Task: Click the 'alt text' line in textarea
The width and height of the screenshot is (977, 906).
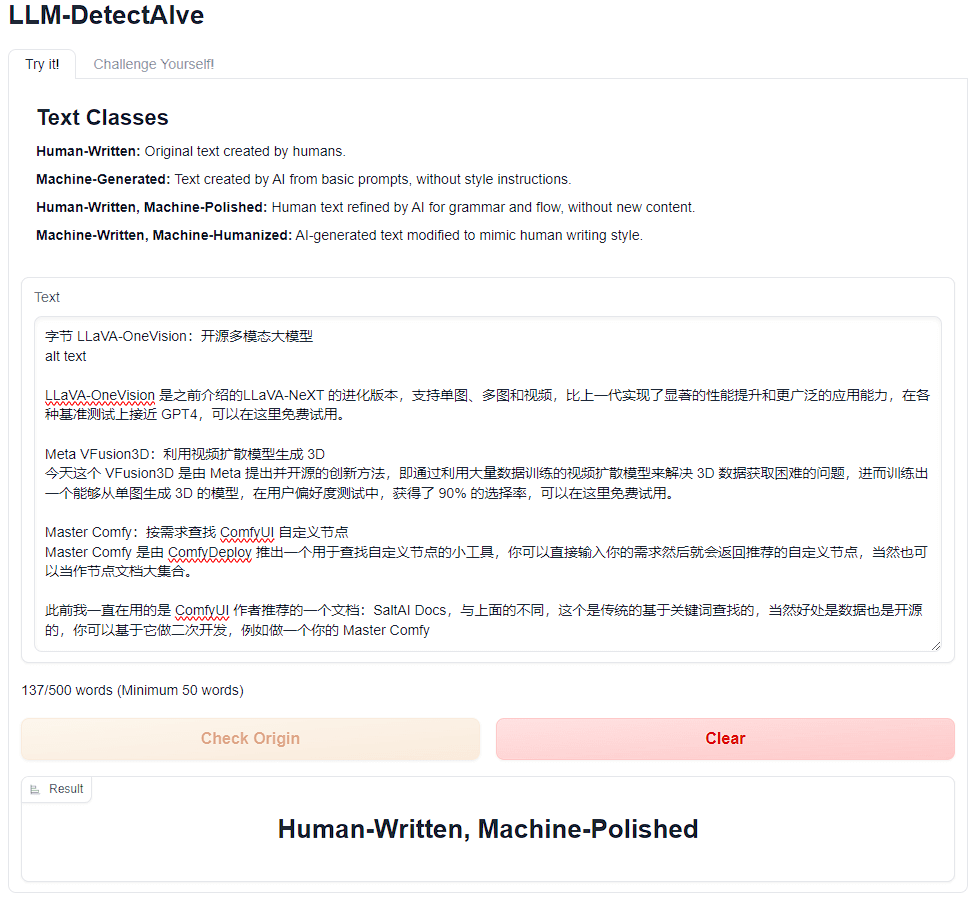Action: [x=65, y=356]
